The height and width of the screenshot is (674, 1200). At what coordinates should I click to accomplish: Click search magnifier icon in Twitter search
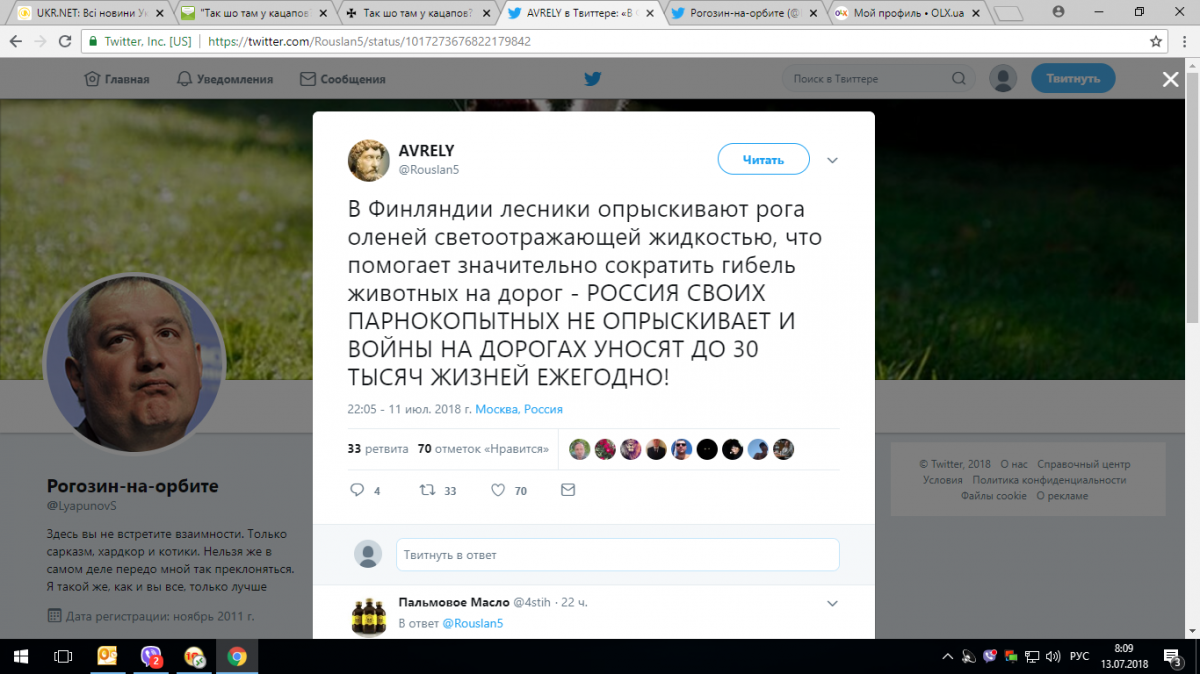959,79
